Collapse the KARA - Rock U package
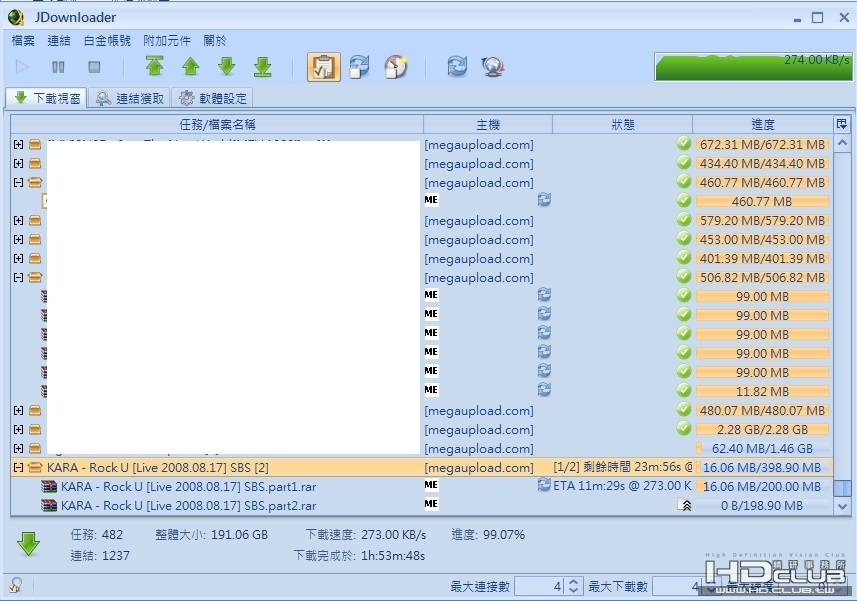 pos(19,468)
